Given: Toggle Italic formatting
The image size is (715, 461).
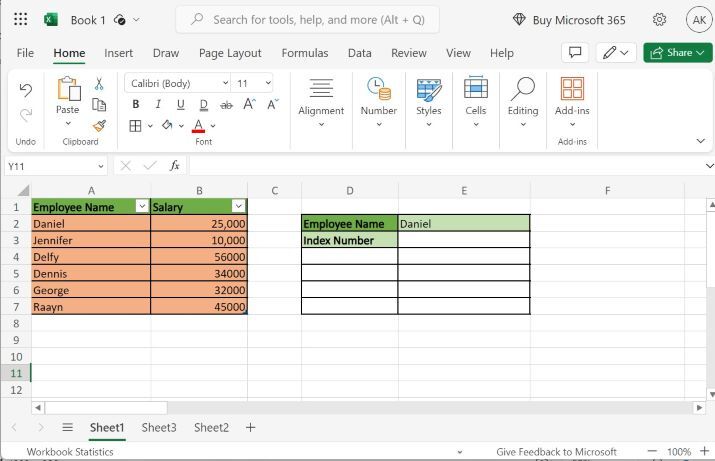Looking at the screenshot, I should point(158,105).
